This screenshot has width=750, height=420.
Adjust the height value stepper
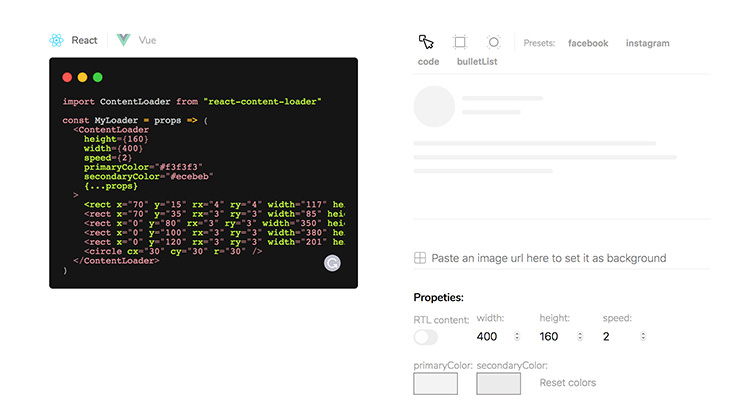click(580, 337)
